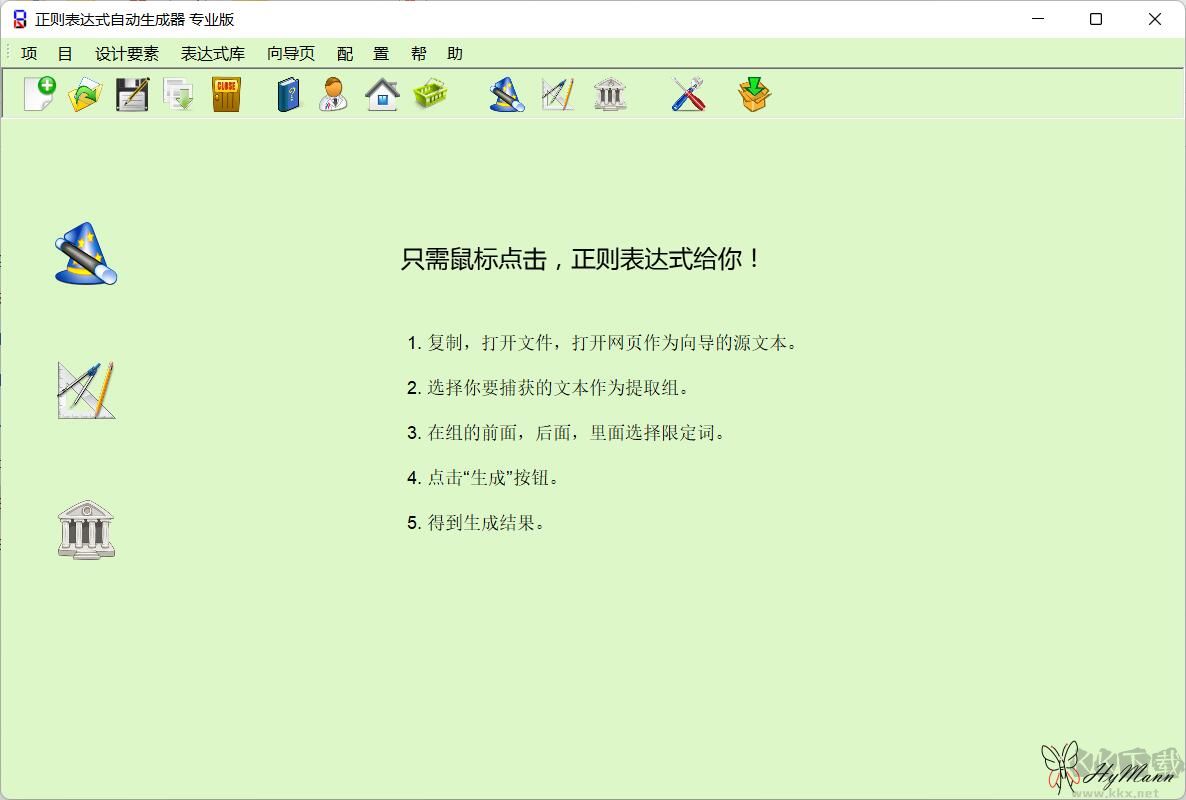
Task: Open the 表达式库 menu
Action: 212,53
